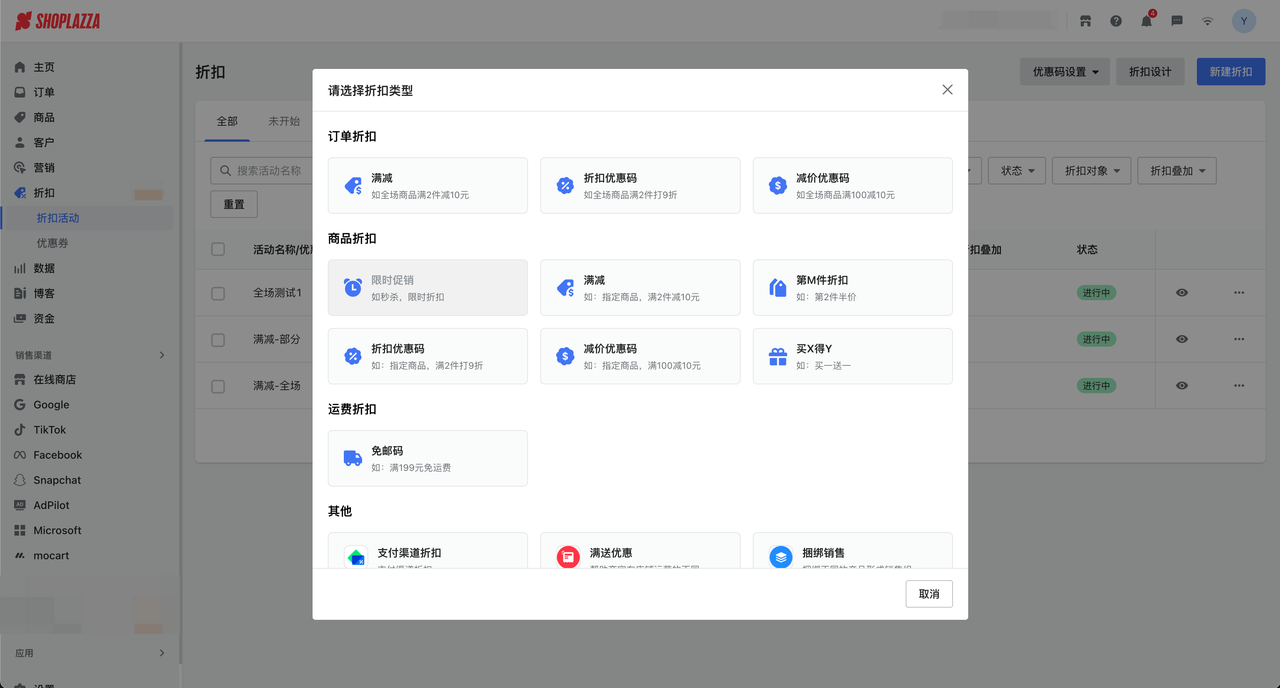The height and width of the screenshot is (688, 1280).
Task: Expand the 折扣叠加 dropdown
Action: (1177, 170)
